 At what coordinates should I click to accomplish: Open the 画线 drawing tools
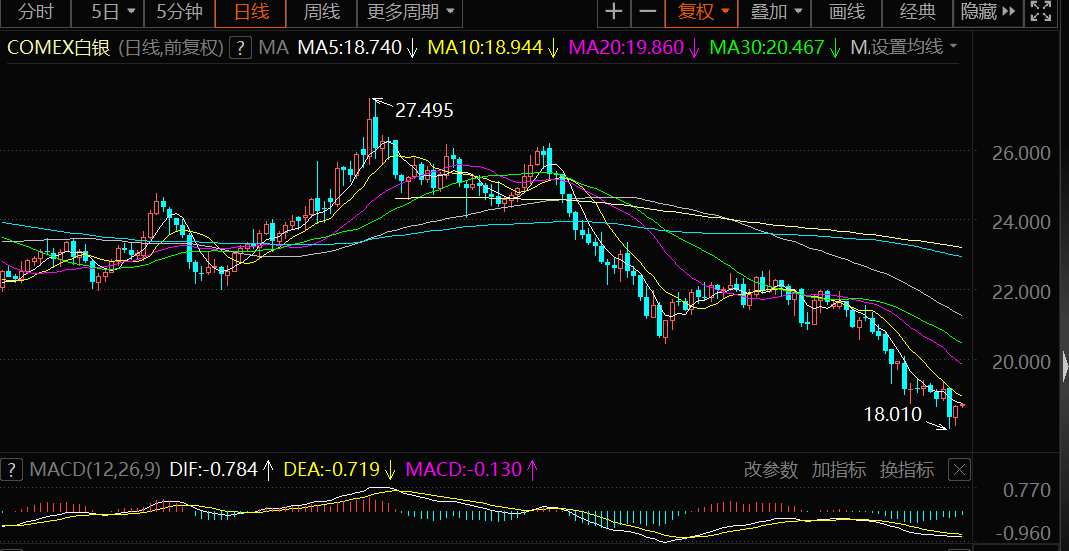(847, 13)
